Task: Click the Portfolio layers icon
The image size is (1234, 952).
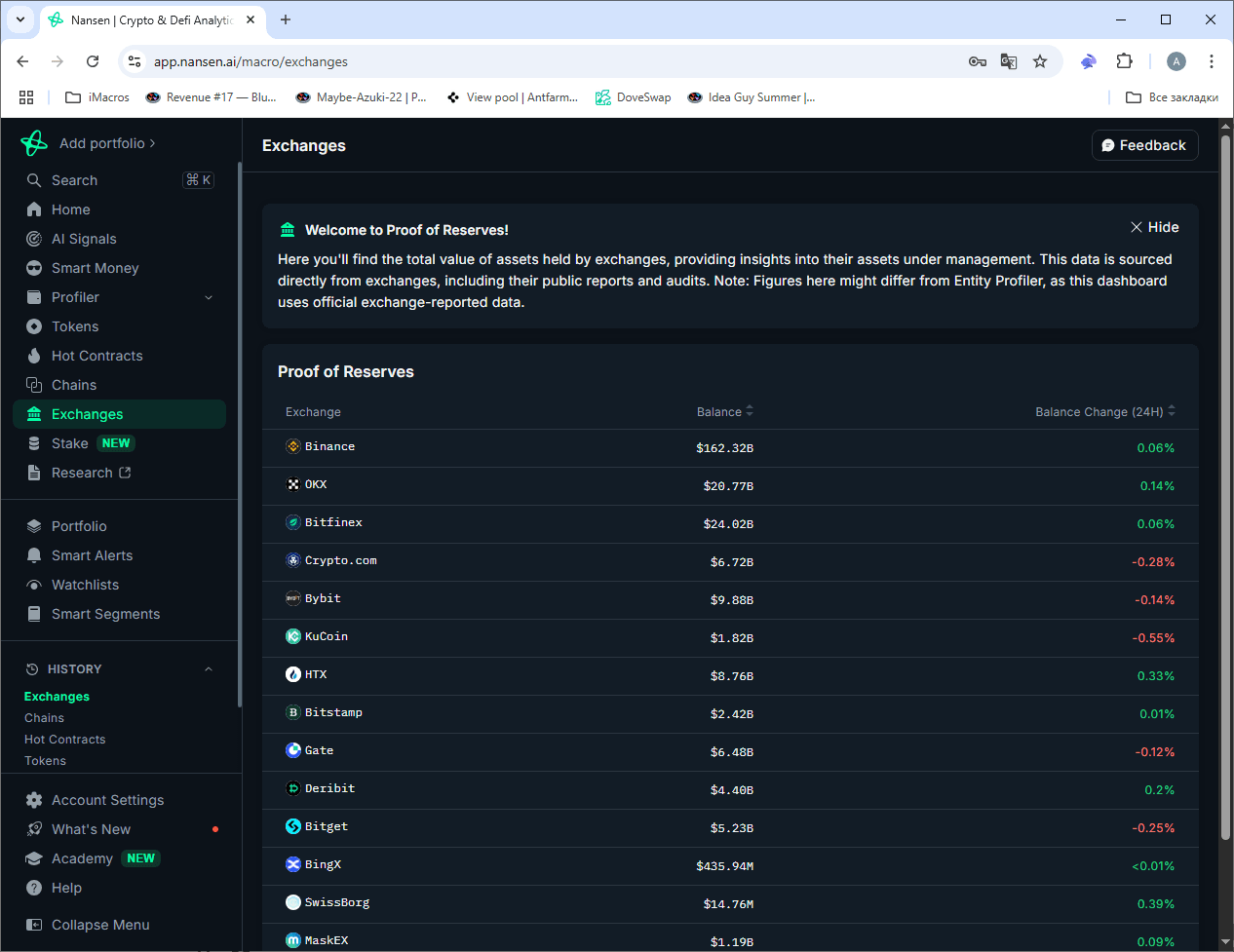Action: (34, 526)
